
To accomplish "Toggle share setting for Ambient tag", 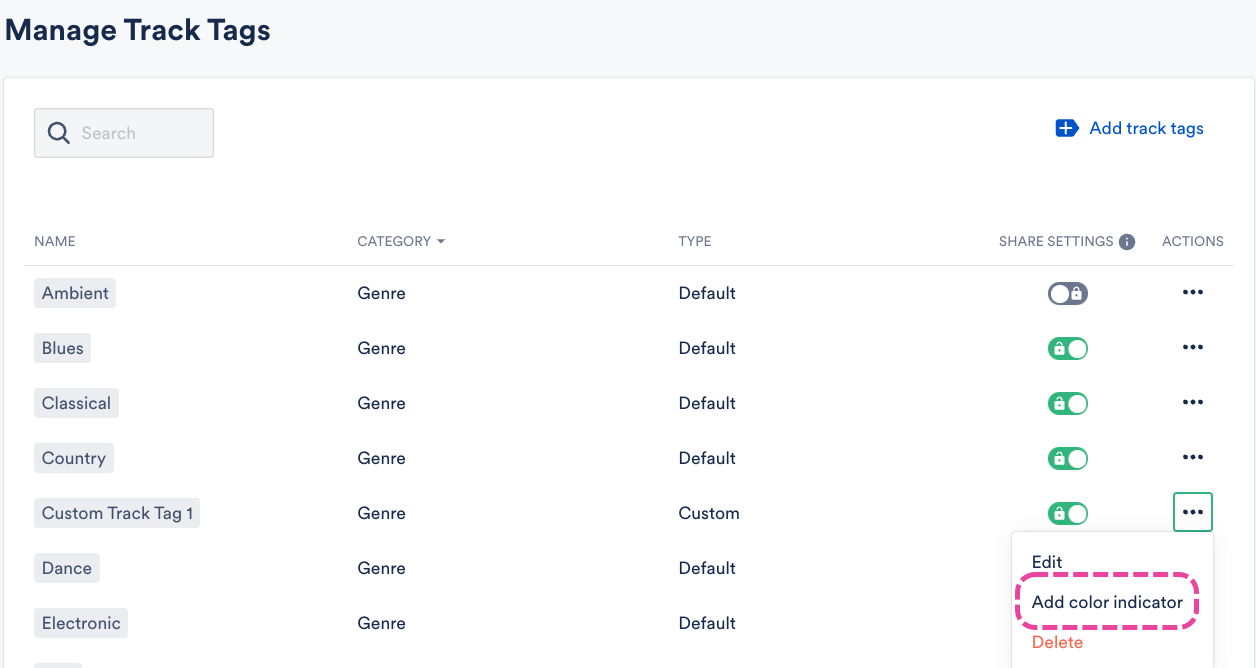I will coord(1067,294).
